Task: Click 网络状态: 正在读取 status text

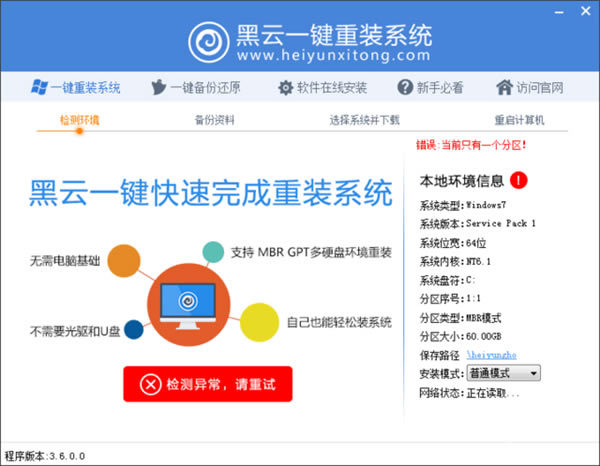Action: point(469,393)
